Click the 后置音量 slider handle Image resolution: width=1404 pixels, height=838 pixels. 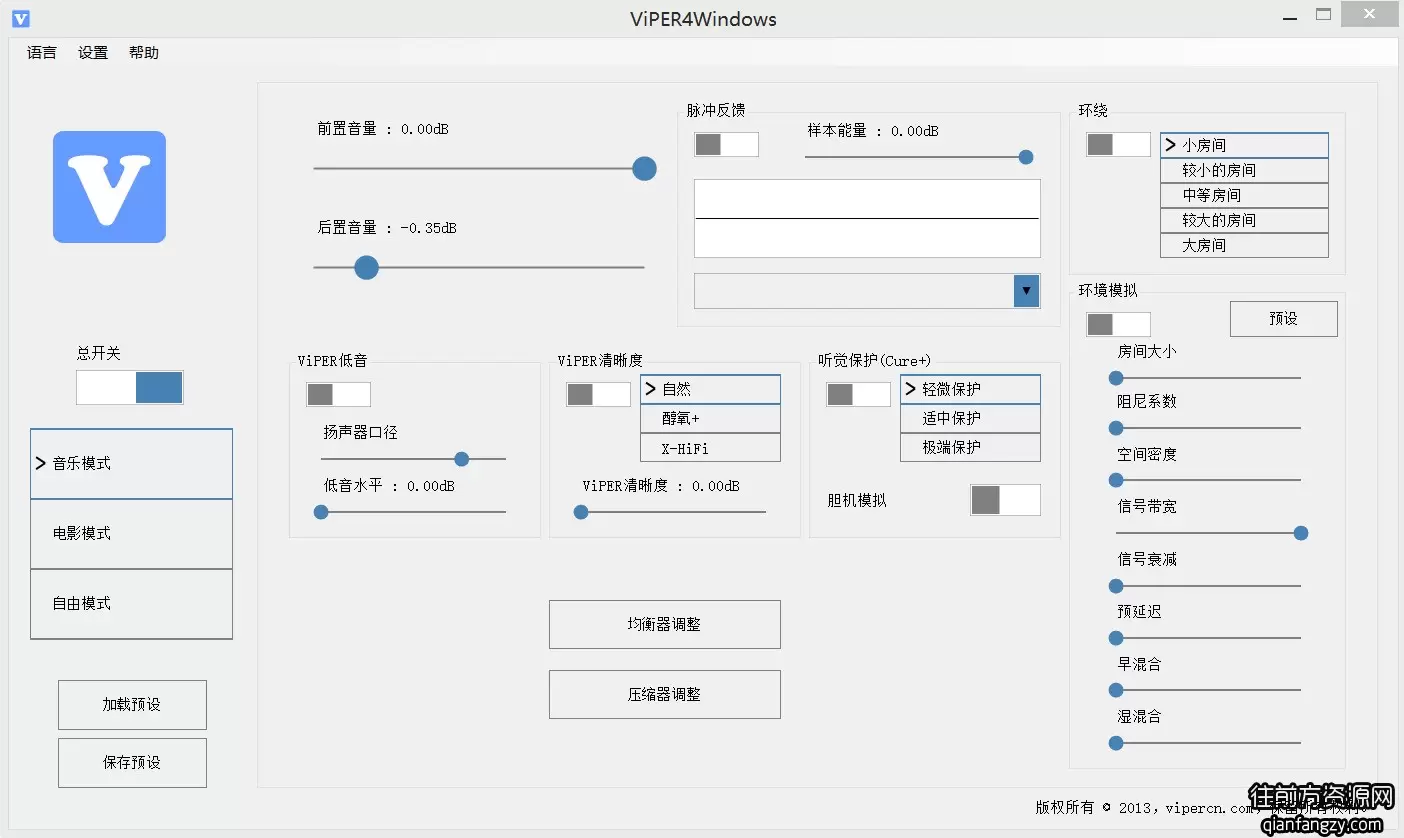[367, 267]
